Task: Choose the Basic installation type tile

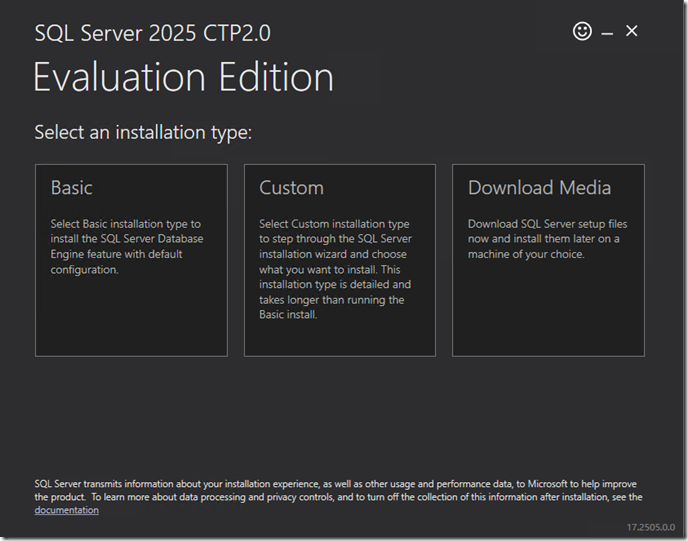Action: click(131, 260)
